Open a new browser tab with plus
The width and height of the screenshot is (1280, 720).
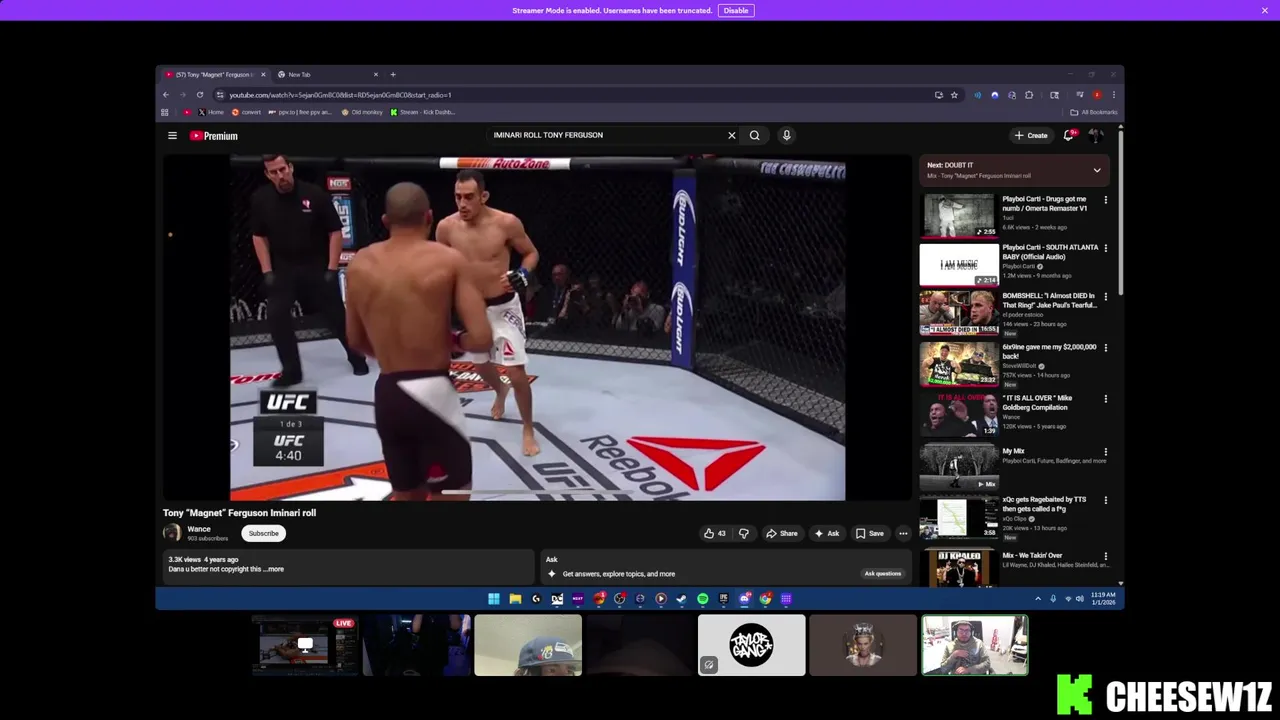tap(393, 74)
